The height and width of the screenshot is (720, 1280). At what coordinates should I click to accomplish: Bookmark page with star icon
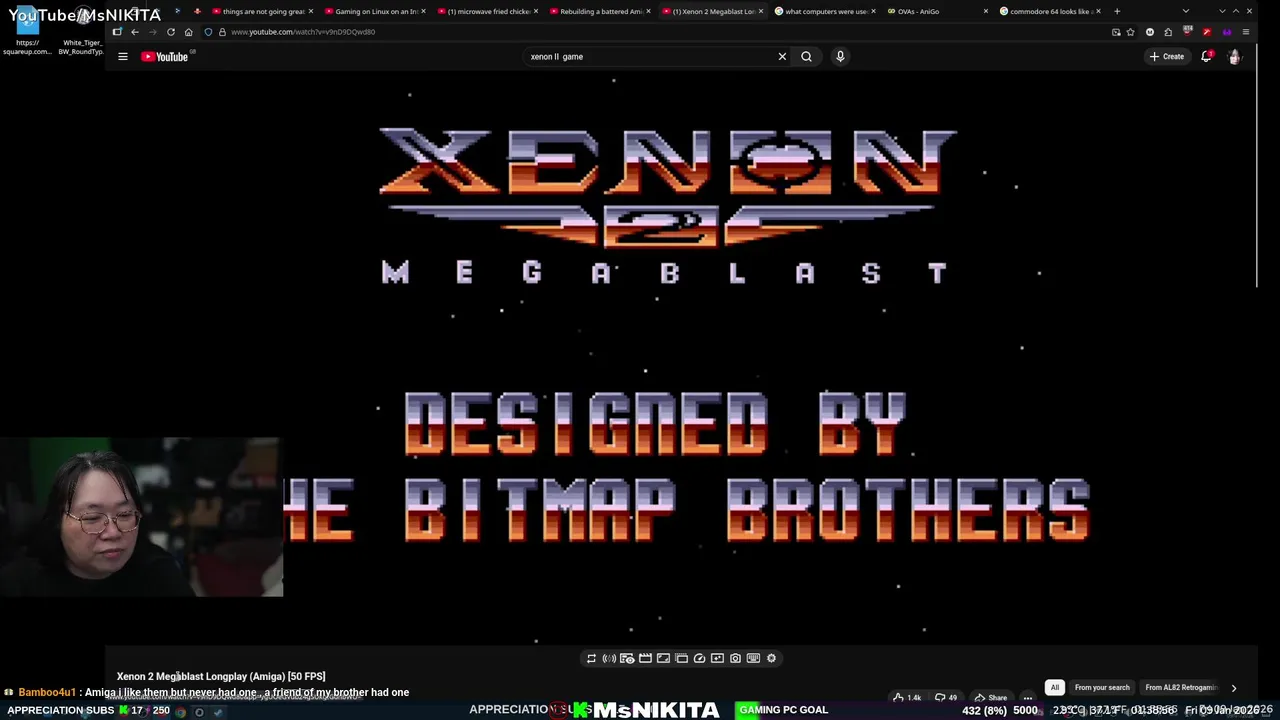[1131, 32]
